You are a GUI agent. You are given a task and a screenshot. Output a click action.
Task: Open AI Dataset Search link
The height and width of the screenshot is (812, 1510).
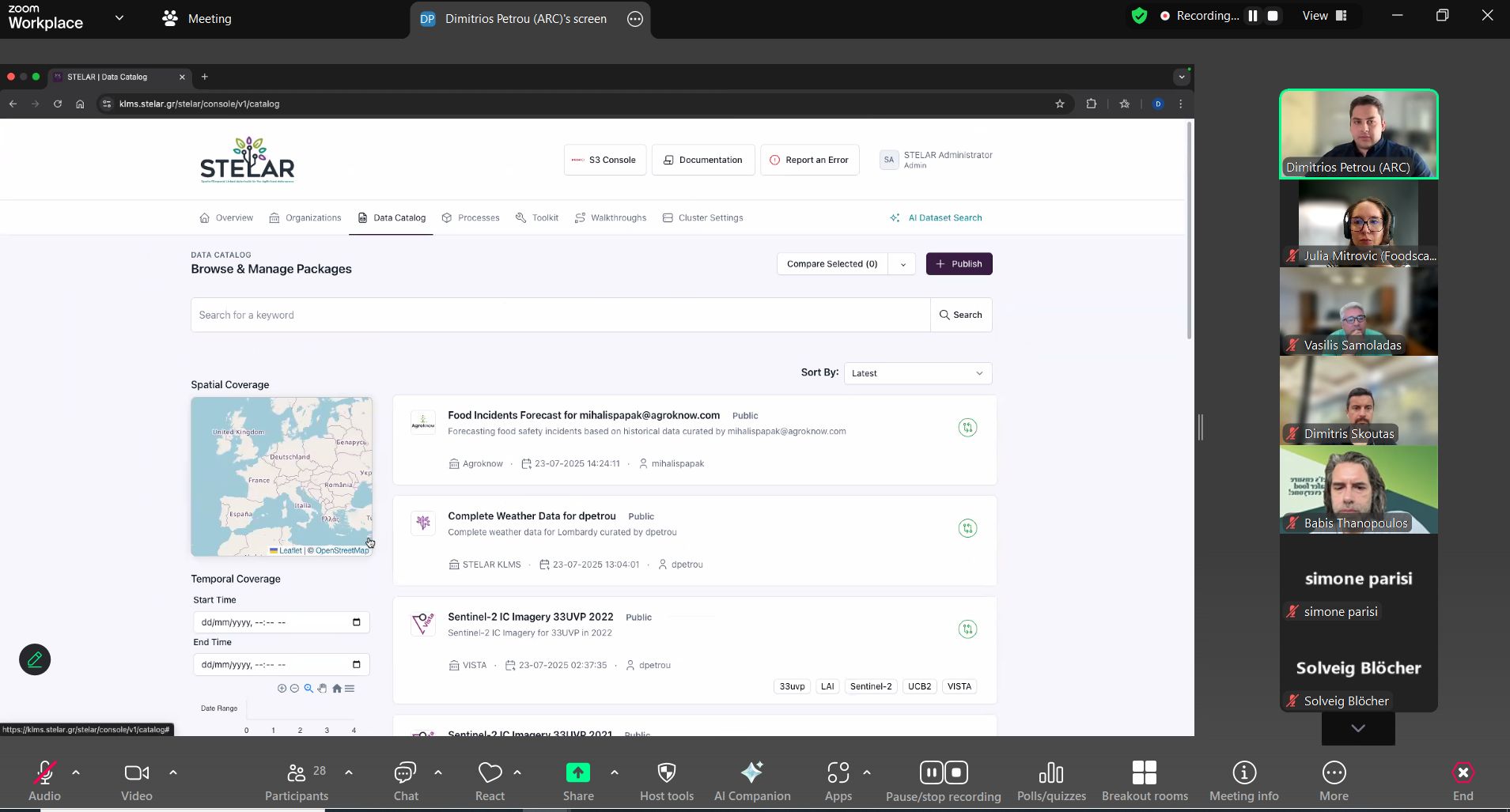click(x=936, y=217)
